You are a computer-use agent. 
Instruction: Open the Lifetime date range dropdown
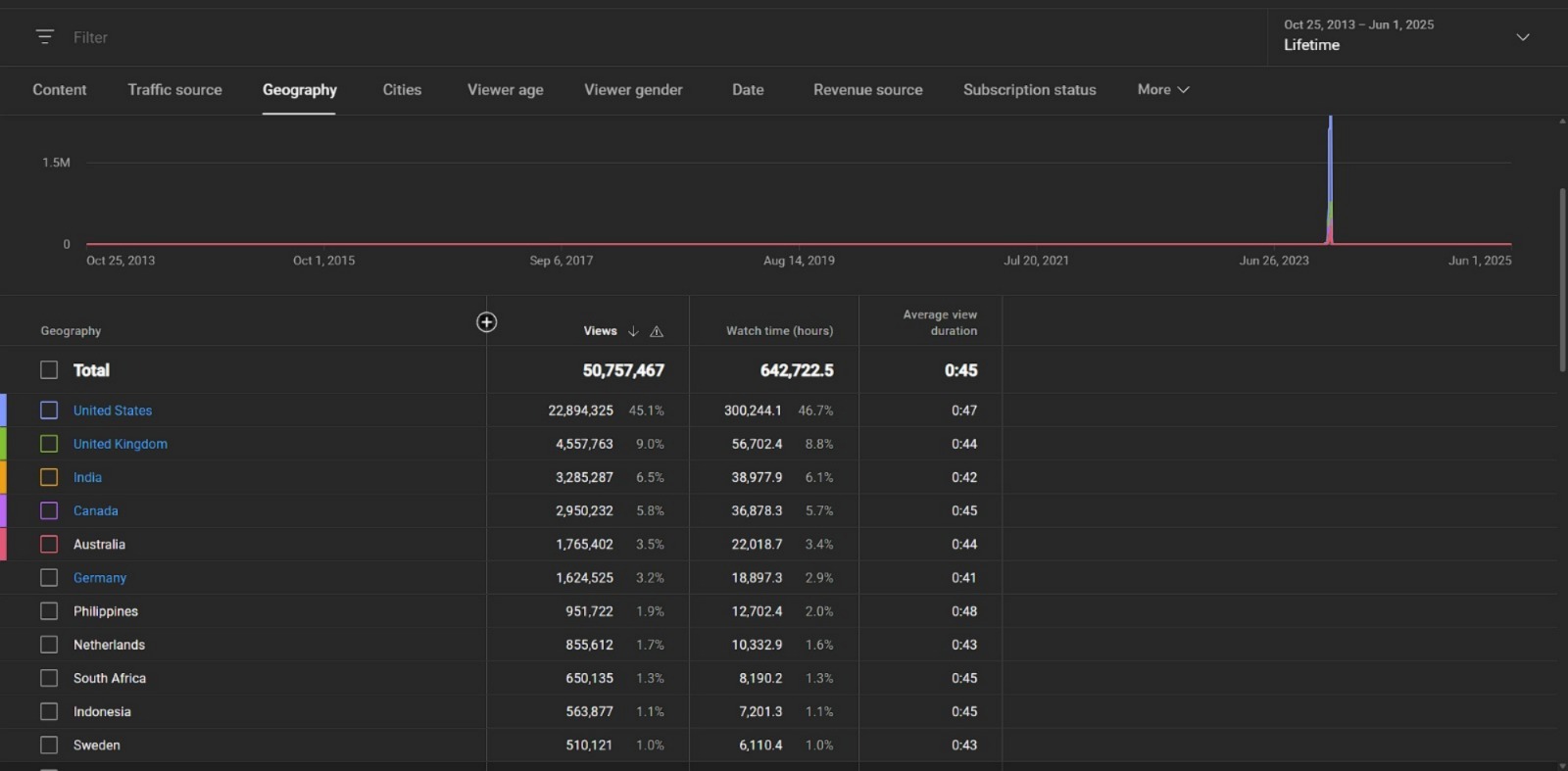tap(1522, 37)
